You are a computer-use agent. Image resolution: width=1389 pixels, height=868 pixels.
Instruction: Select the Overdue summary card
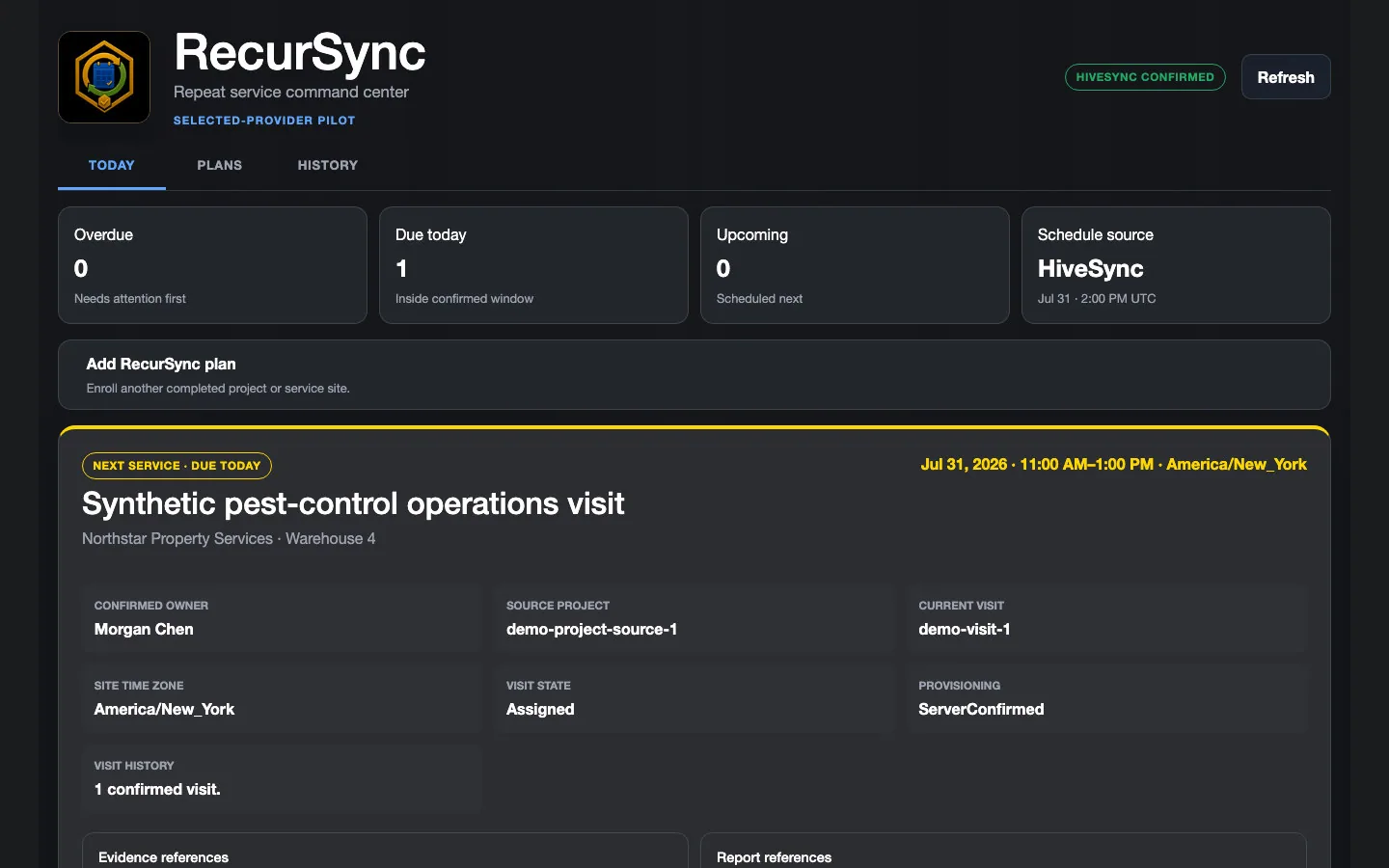(x=212, y=265)
